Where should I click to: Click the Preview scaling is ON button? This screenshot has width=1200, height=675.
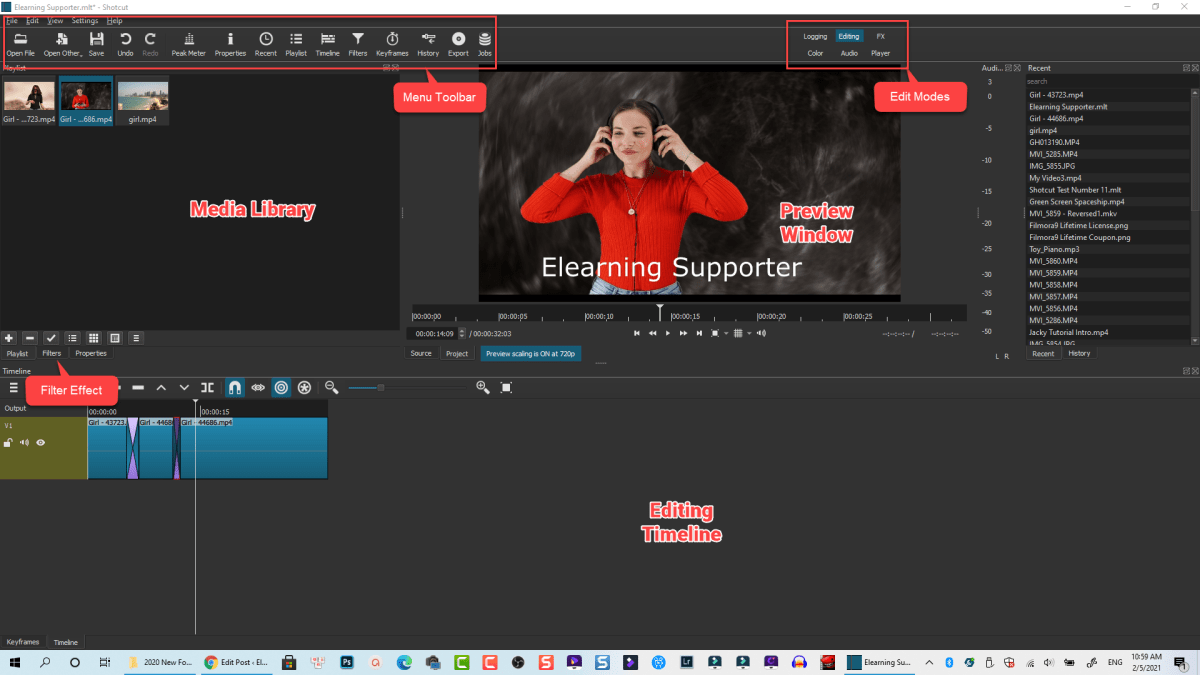click(531, 353)
